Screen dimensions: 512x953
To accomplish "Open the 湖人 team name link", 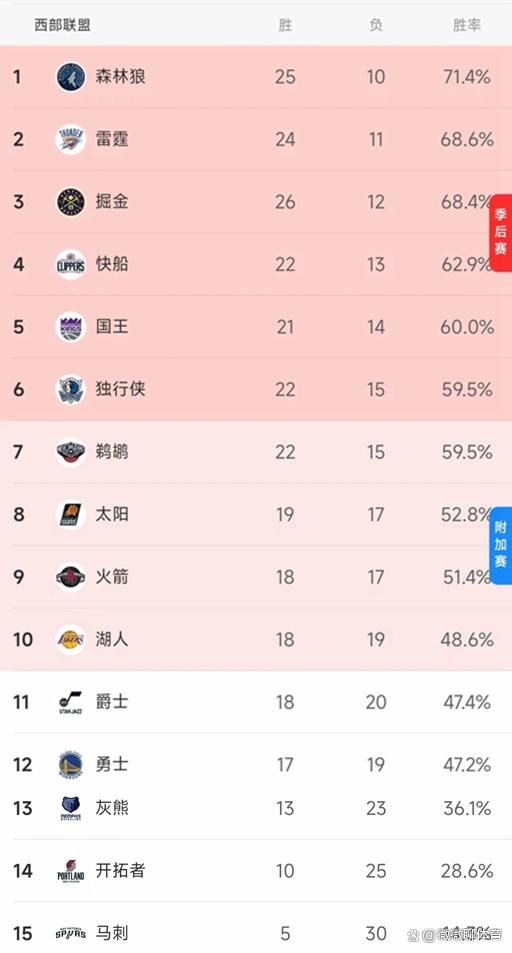I will tap(112, 639).
